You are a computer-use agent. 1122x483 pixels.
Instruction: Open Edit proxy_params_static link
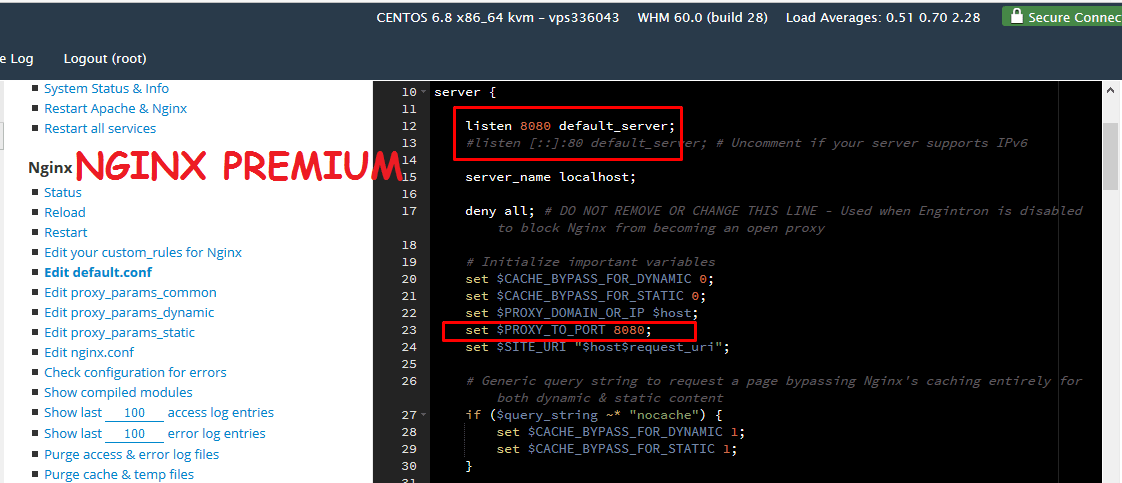click(119, 333)
